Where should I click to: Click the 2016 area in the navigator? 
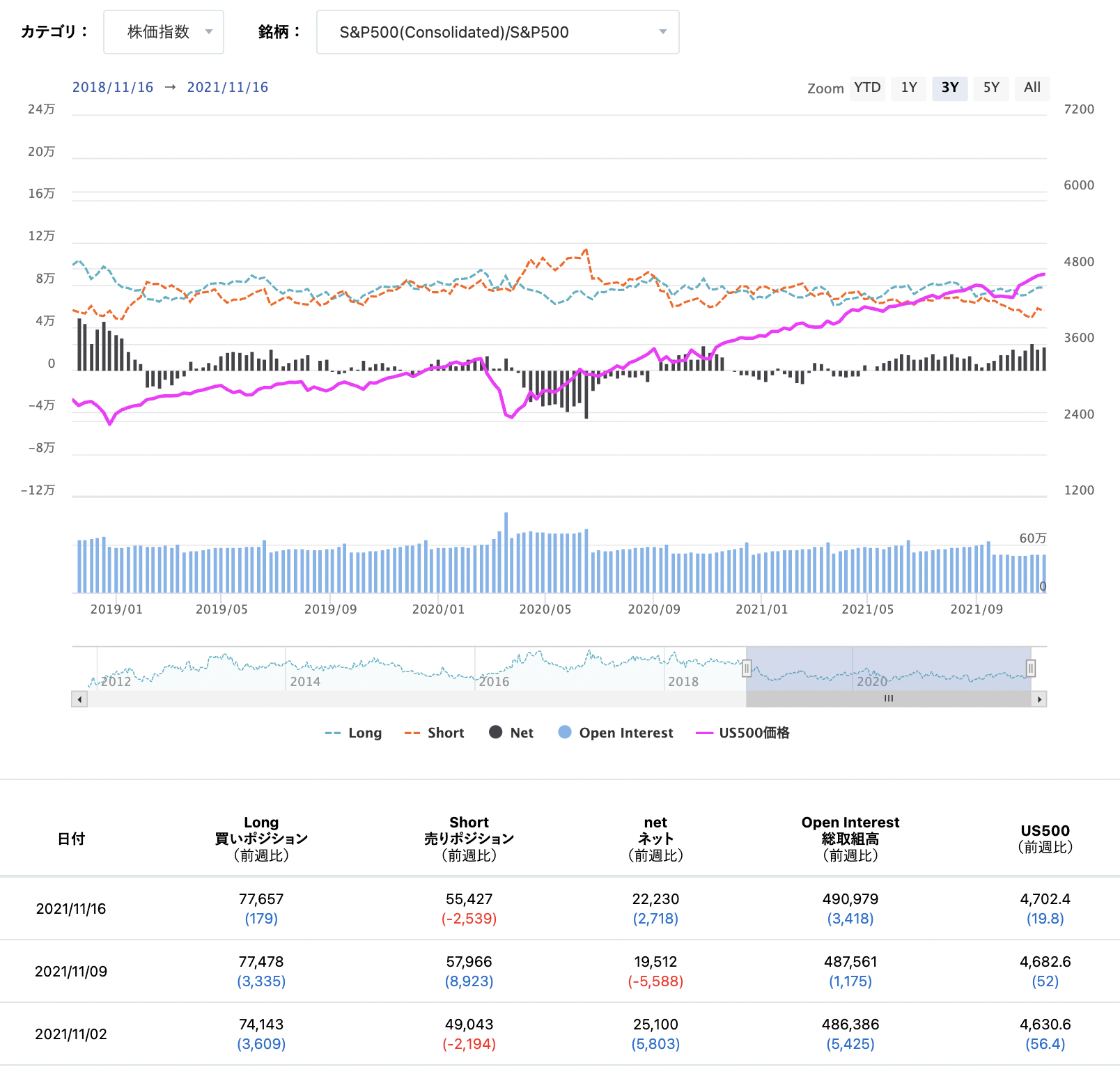[x=495, y=681]
